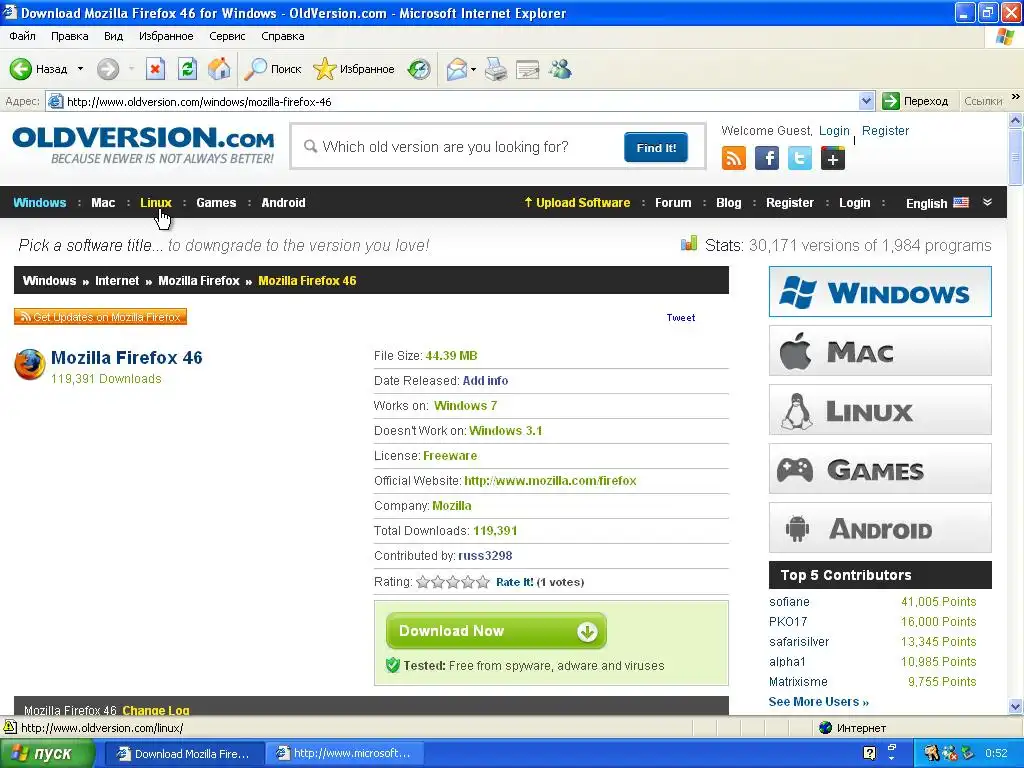
Task: Expand the address bar dropdown
Action: click(x=866, y=101)
